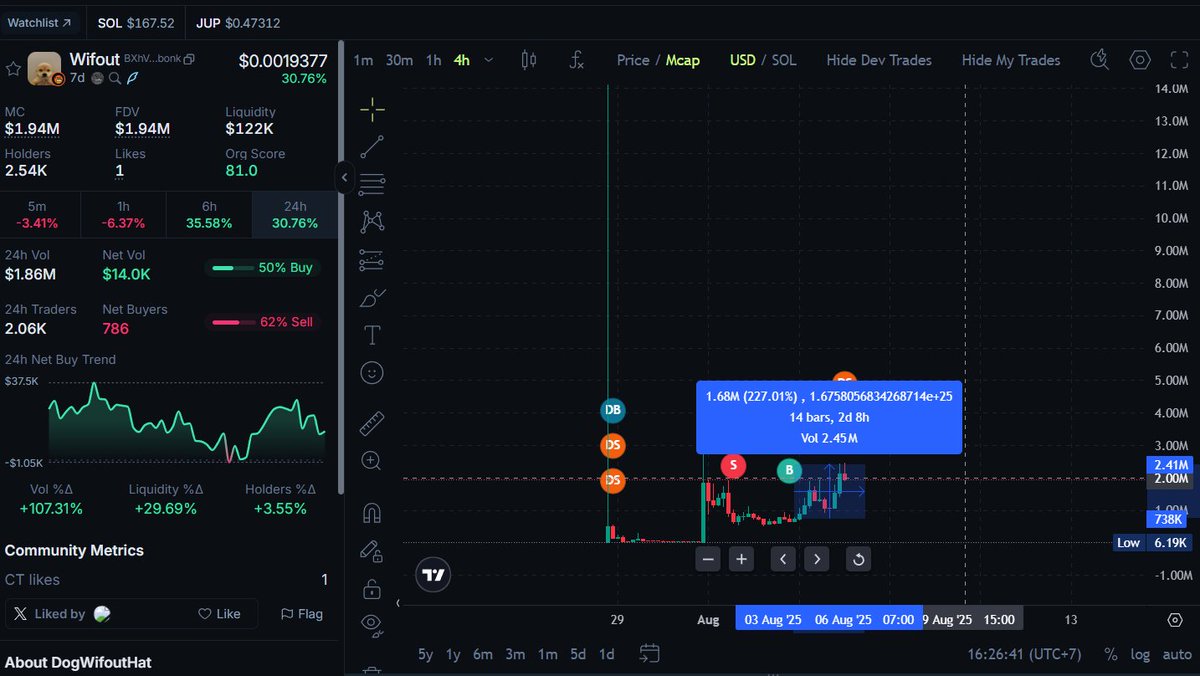Viewport: 1200px width, 676px height.
Task: Set chart range to 6m
Action: (483, 654)
